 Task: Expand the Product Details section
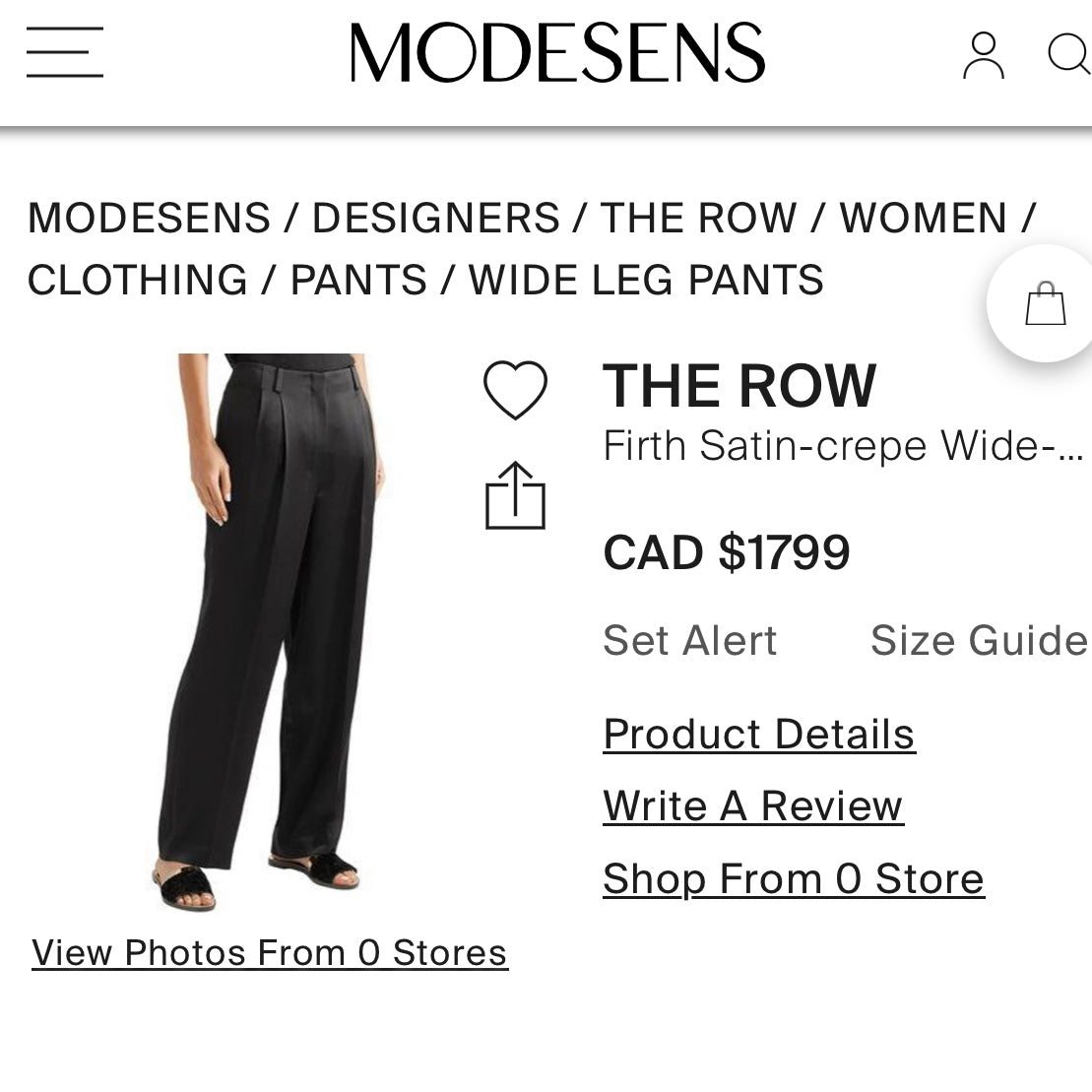758,734
